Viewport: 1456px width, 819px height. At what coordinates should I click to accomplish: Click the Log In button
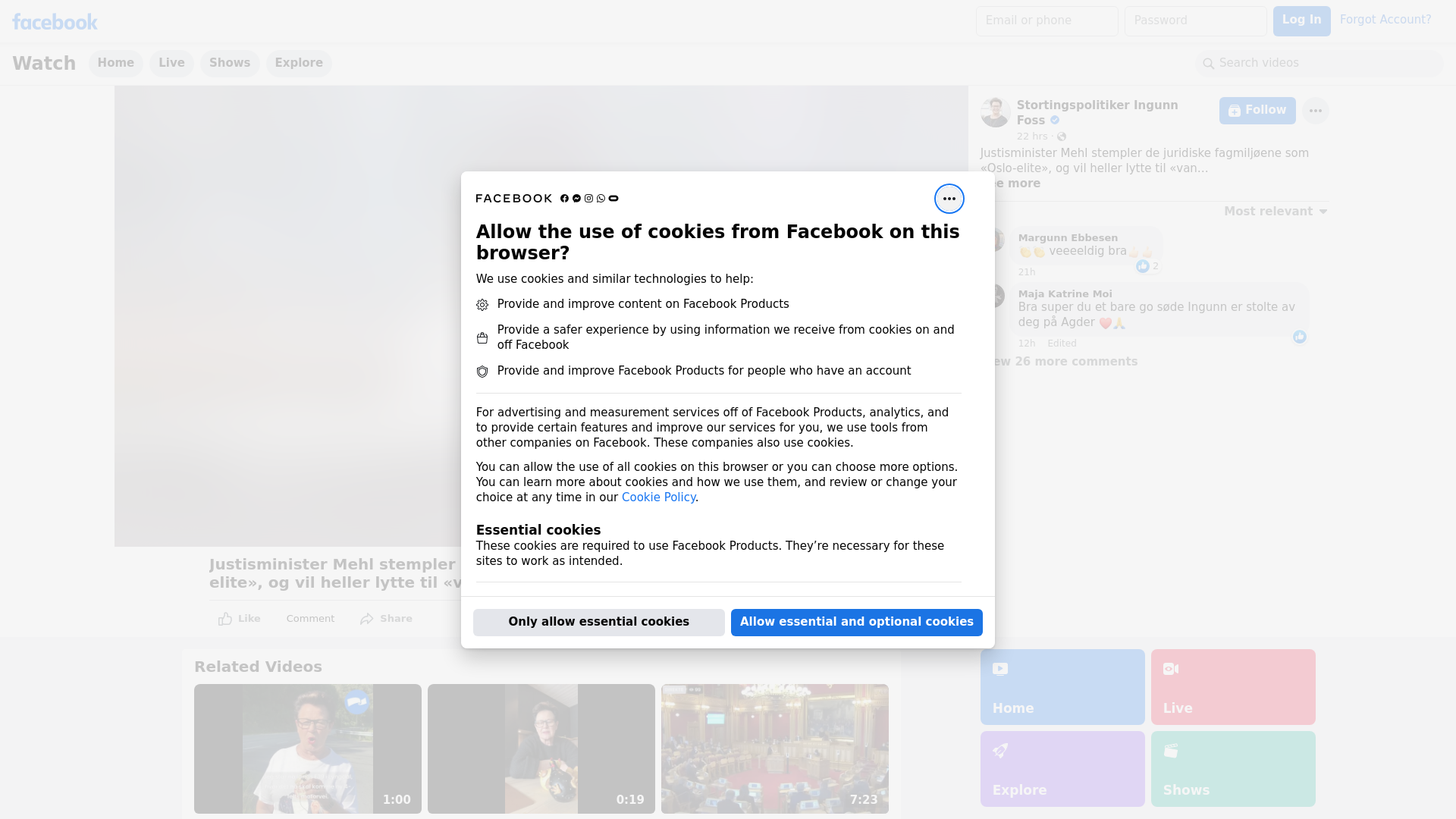1301,21
